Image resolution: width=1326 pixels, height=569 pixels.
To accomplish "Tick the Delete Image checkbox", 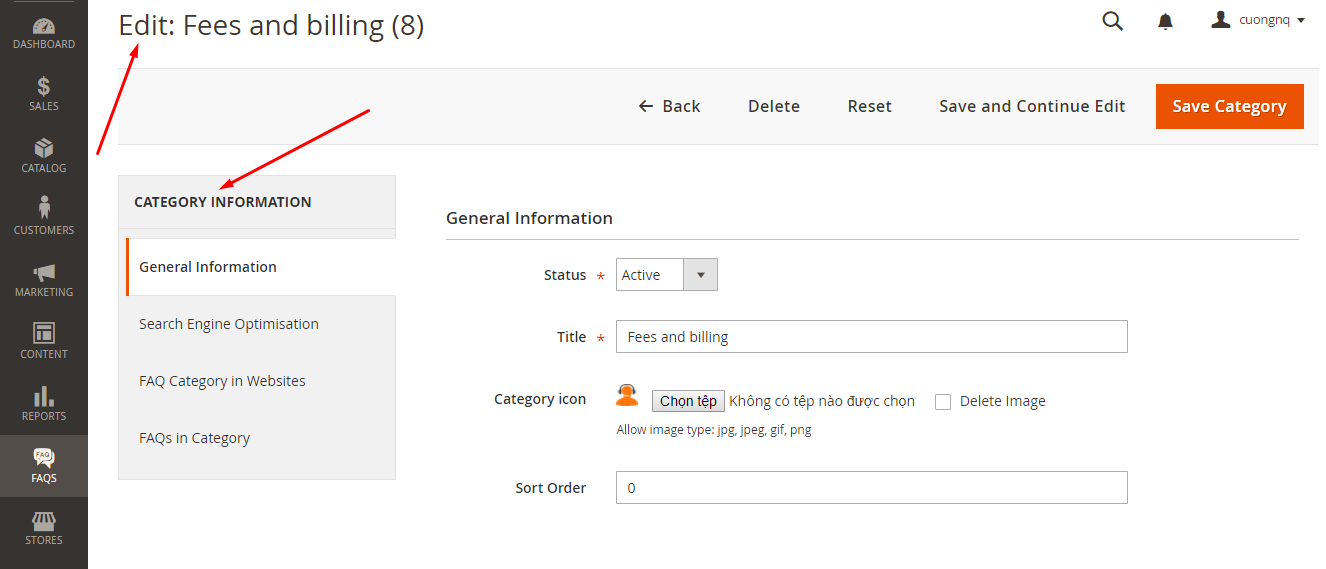I will click(943, 402).
